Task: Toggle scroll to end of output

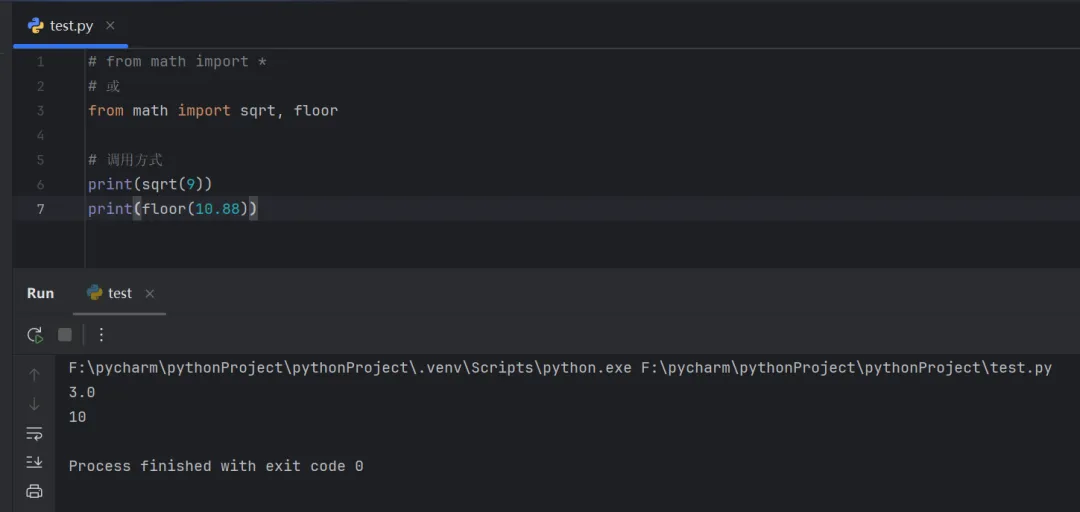Action: 35,462
